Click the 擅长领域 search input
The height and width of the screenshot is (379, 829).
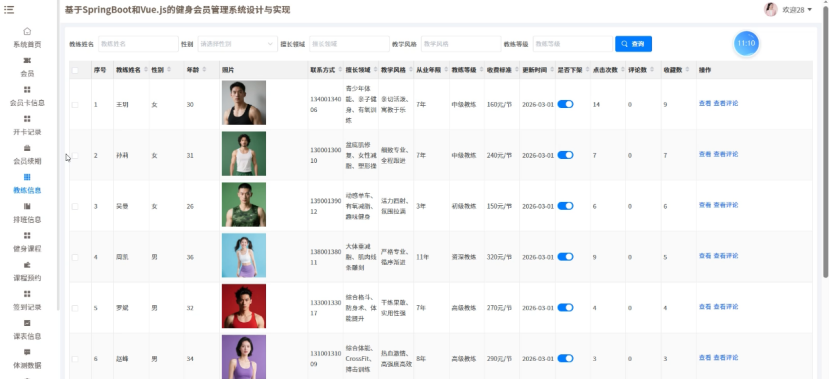[x=349, y=44]
